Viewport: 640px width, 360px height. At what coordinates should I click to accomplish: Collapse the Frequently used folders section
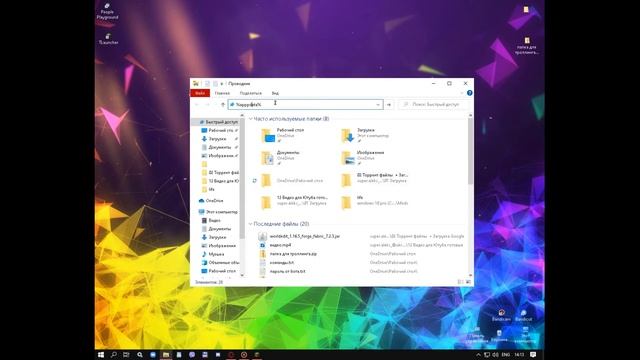(251, 119)
